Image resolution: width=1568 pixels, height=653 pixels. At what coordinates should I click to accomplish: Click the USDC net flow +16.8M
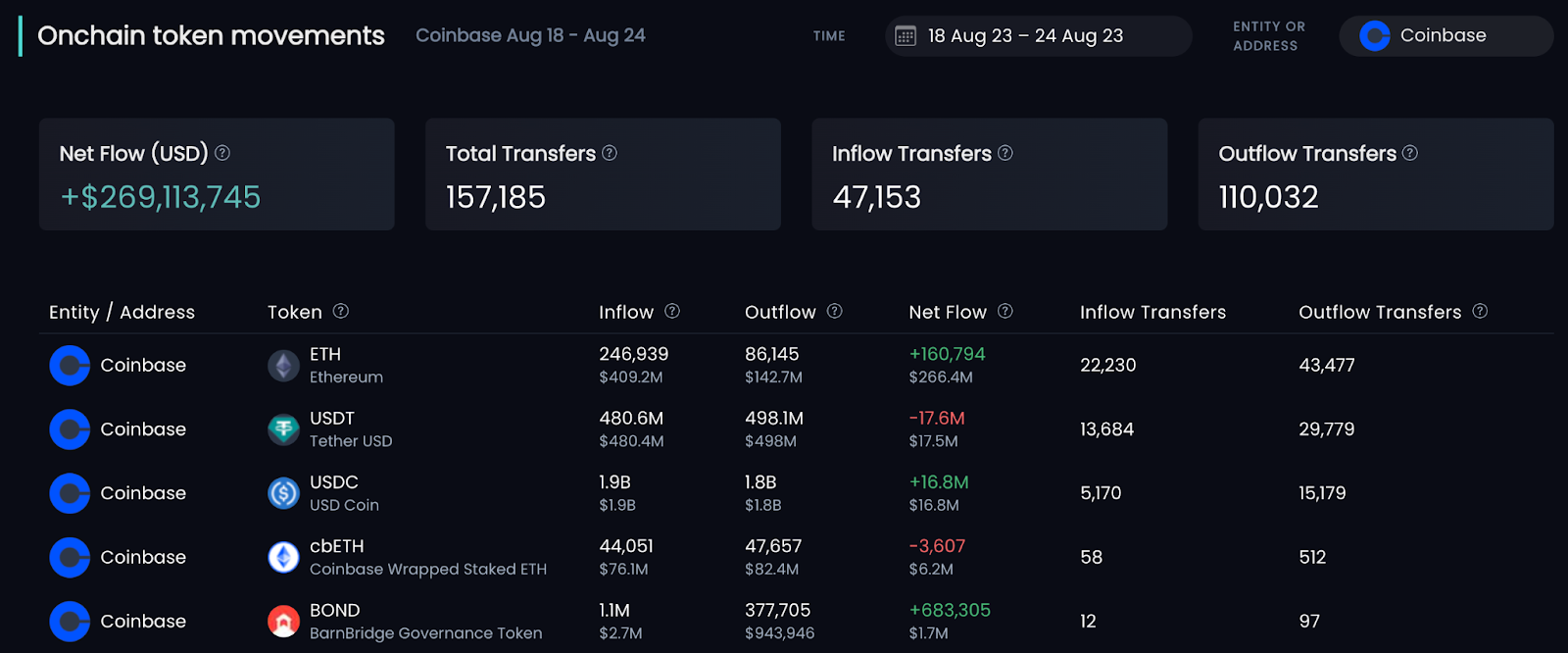click(939, 481)
